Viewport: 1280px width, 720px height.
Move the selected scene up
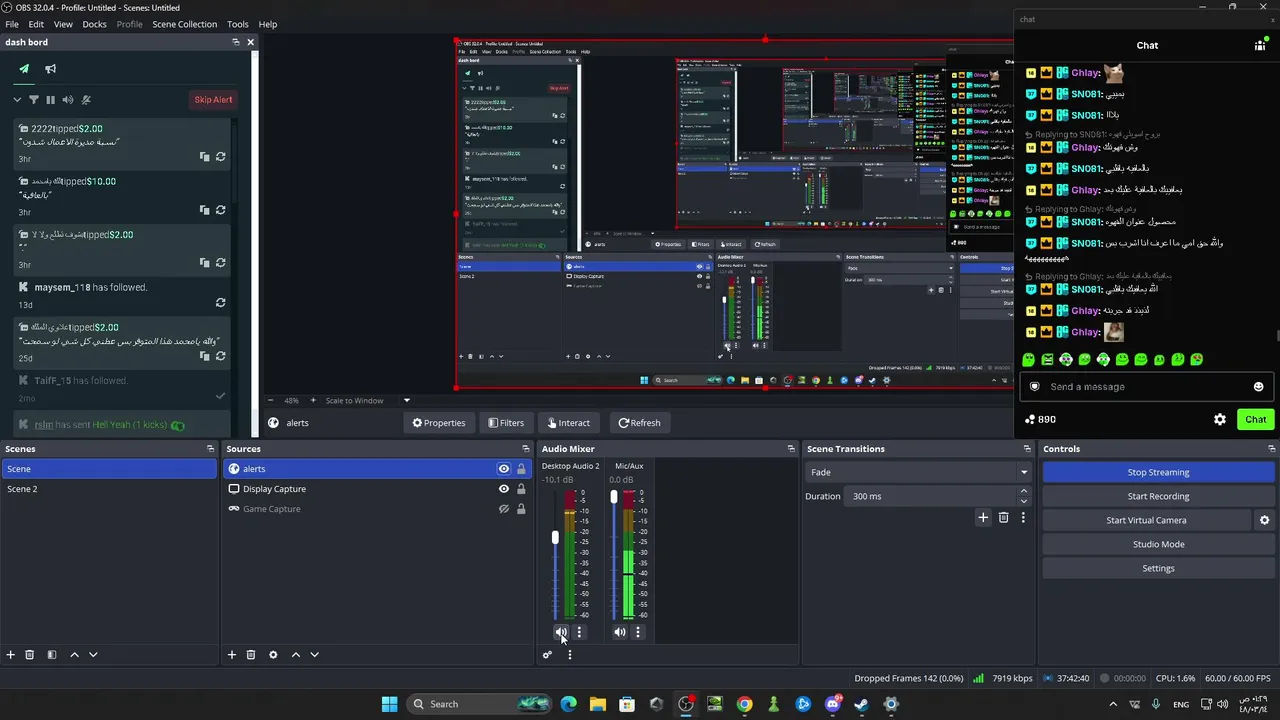click(74, 655)
